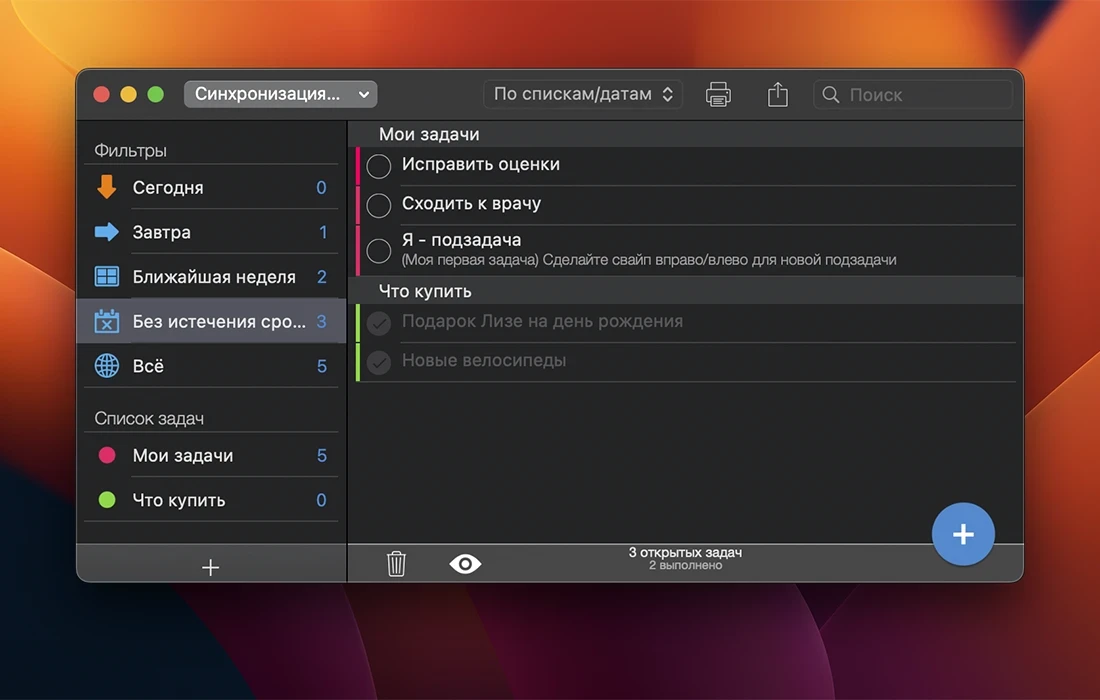
Task: Select the Что купить list in sidebar
Action: click(x=178, y=500)
